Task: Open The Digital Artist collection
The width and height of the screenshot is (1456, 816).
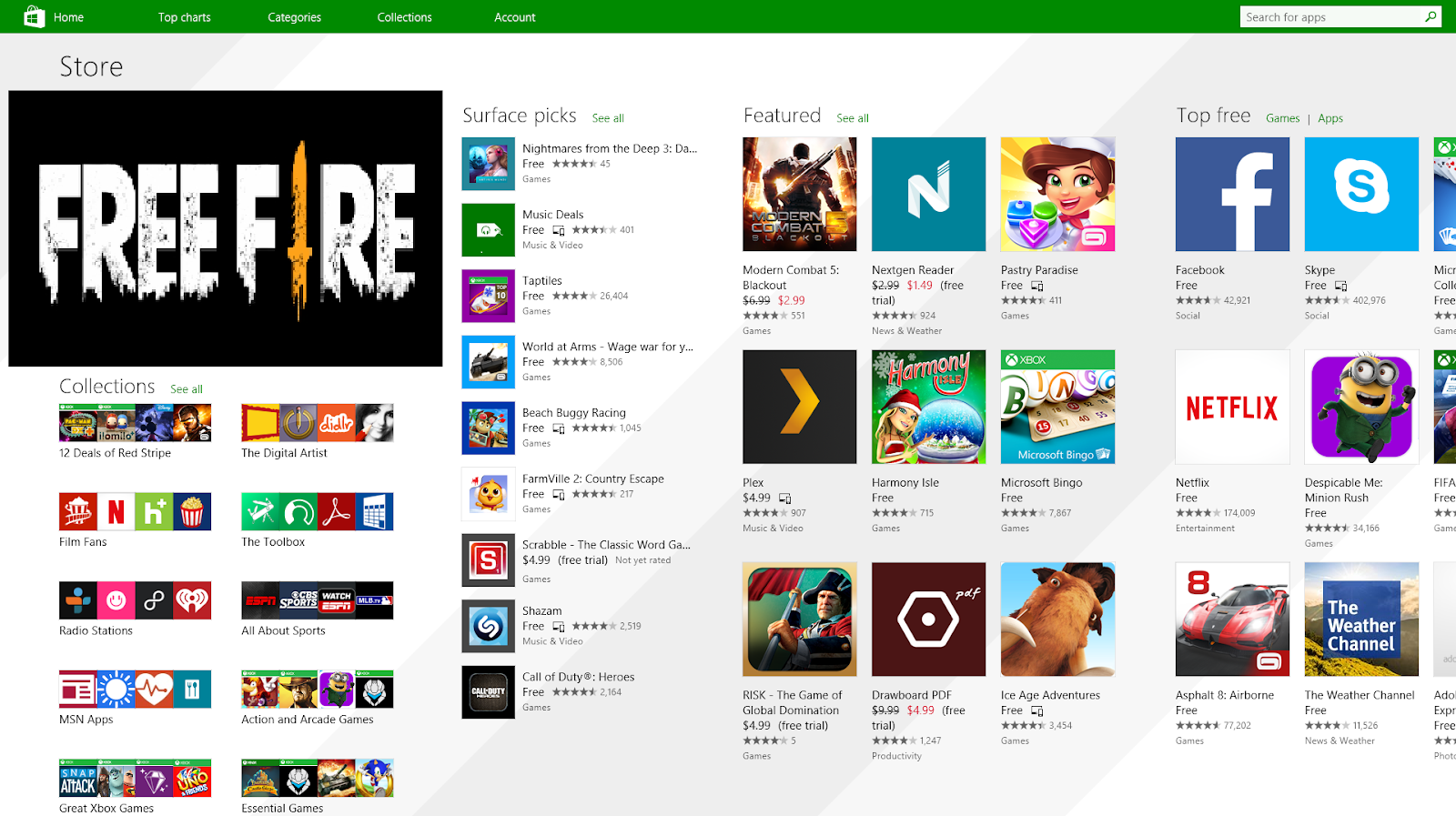Action: point(318,423)
